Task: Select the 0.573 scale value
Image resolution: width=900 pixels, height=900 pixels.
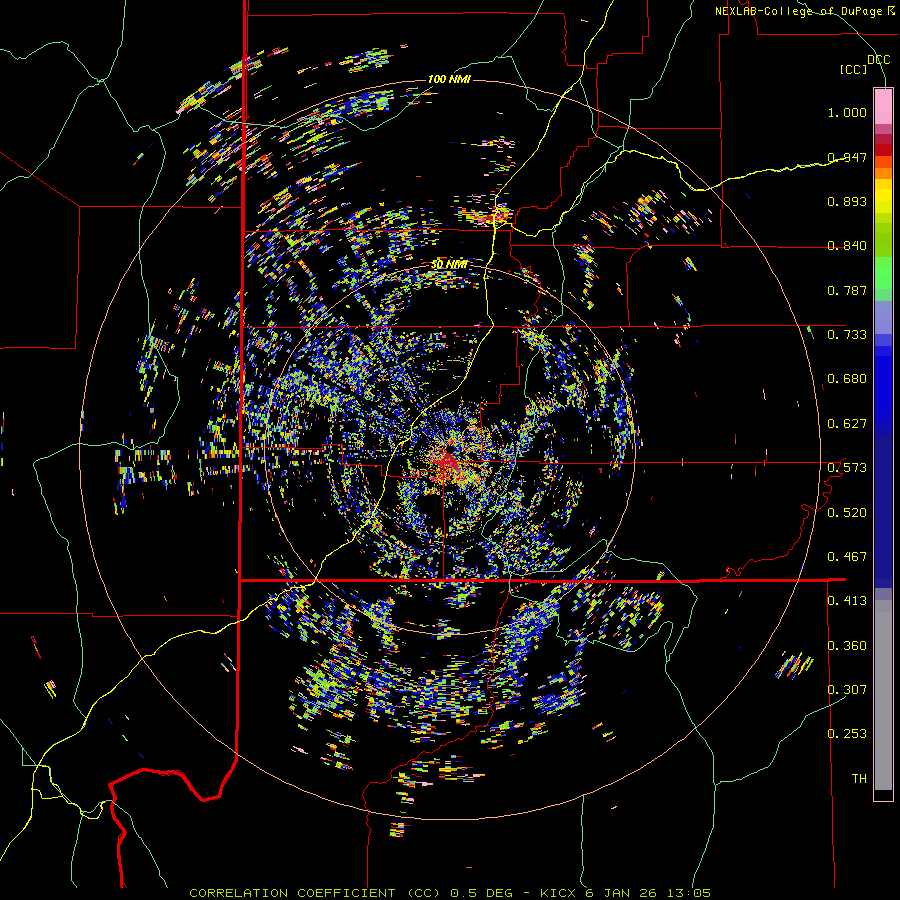Action: pyautogui.click(x=847, y=468)
